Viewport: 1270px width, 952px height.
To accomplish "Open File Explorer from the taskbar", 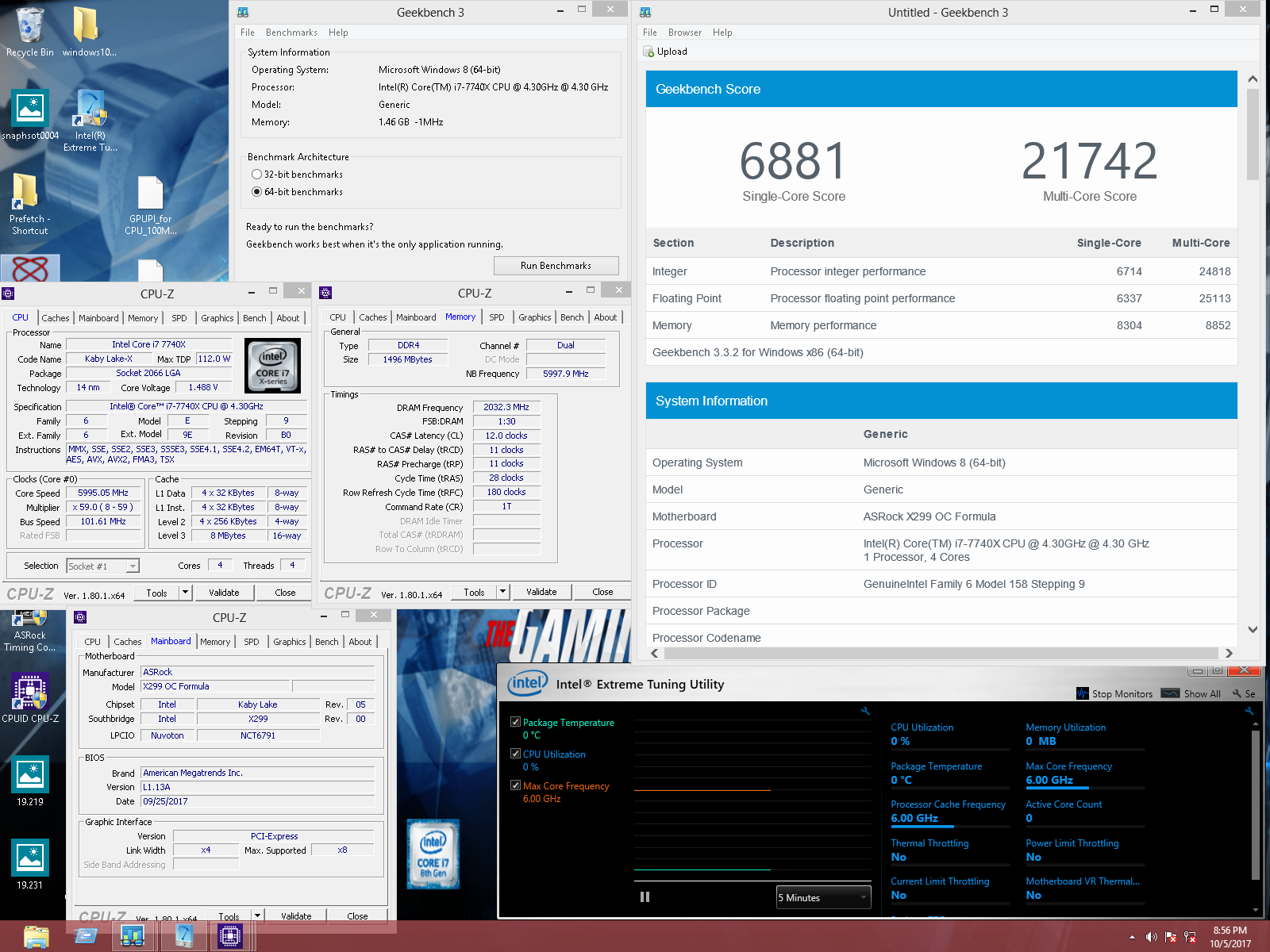I will point(36,937).
